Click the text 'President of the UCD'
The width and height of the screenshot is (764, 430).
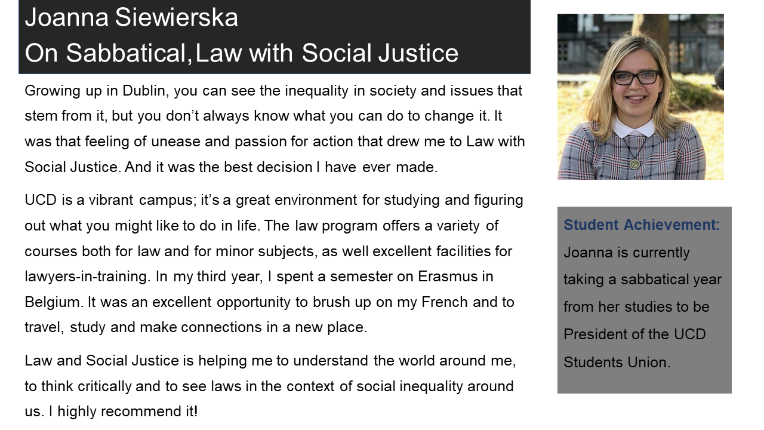tap(634, 334)
